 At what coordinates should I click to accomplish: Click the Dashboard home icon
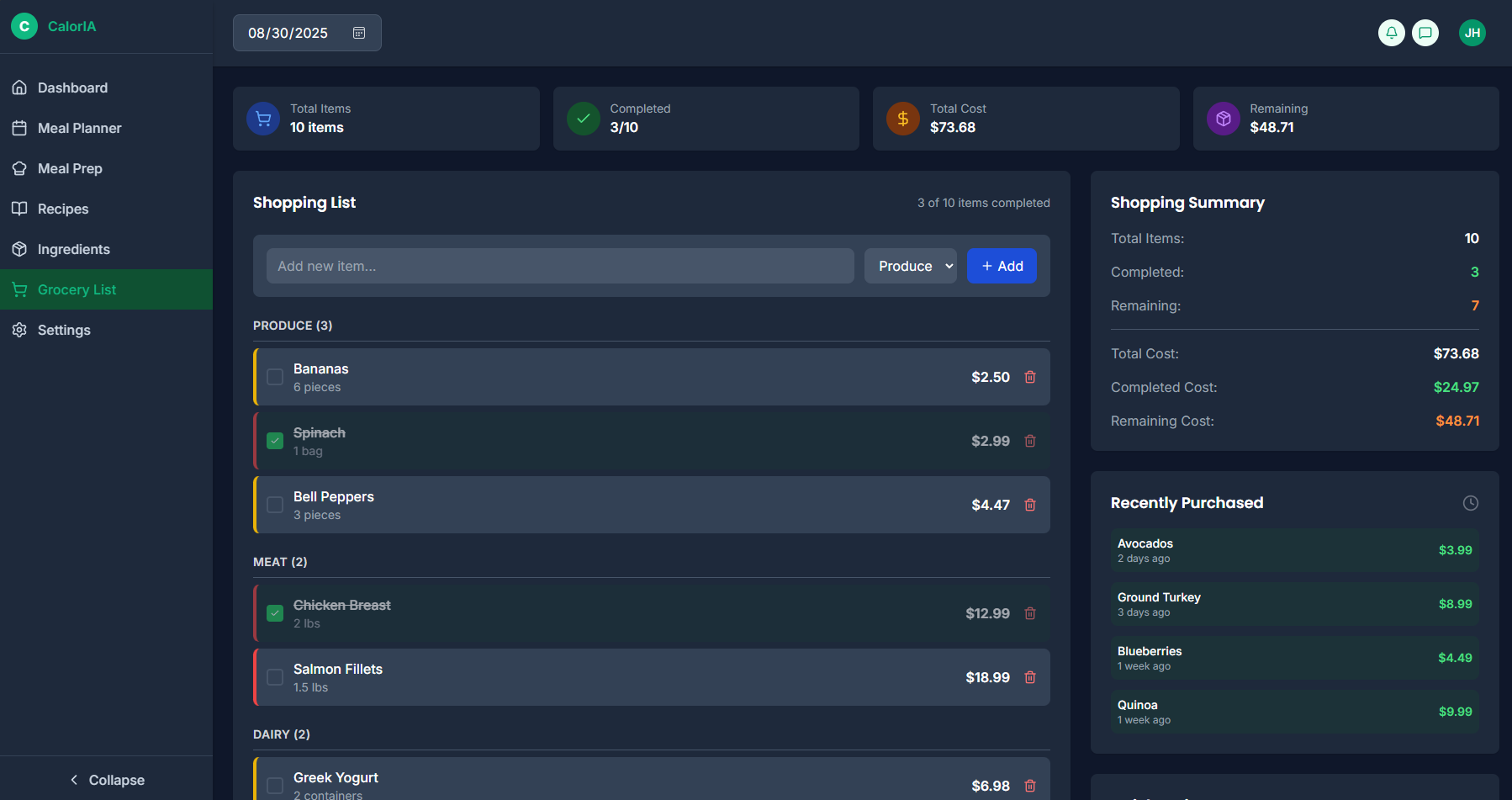point(19,87)
